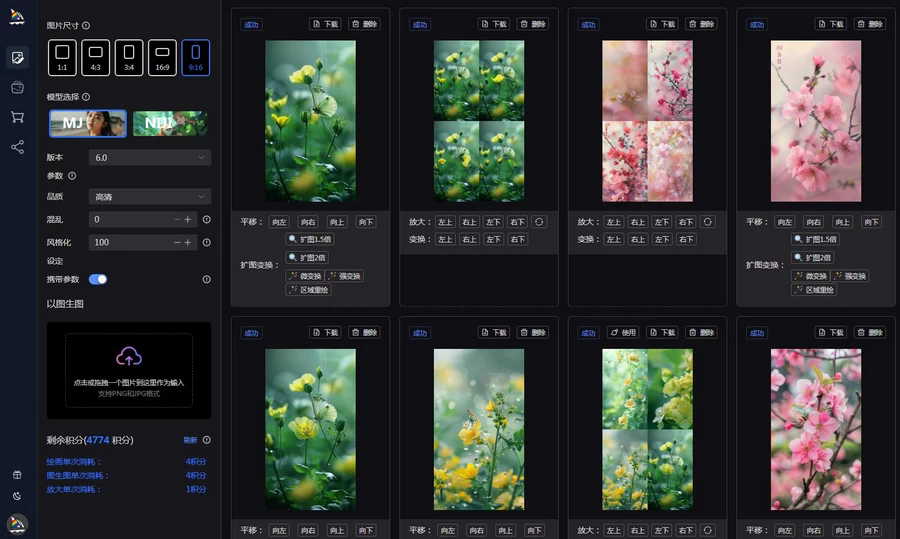
Task: Open the gift icon in the sidebar
Action: click(x=17, y=475)
